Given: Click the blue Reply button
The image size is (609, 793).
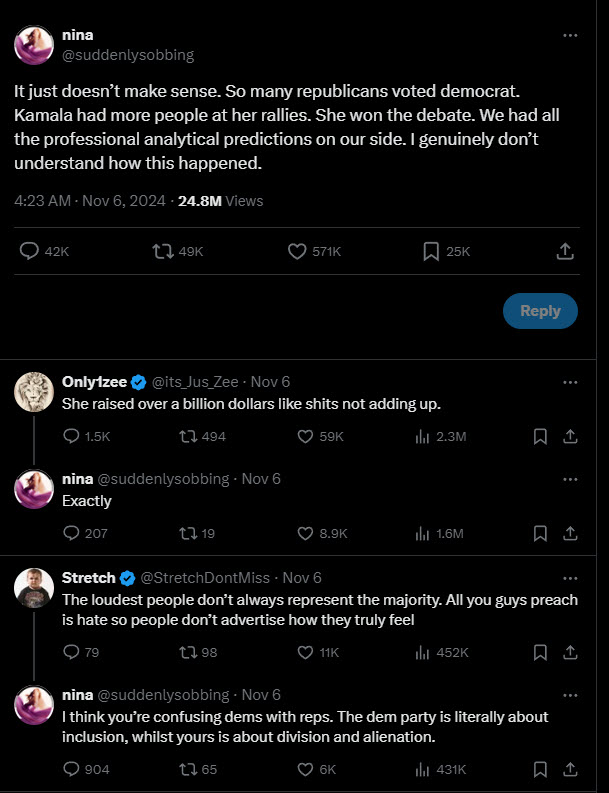Looking at the screenshot, I should (x=540, y=311).
